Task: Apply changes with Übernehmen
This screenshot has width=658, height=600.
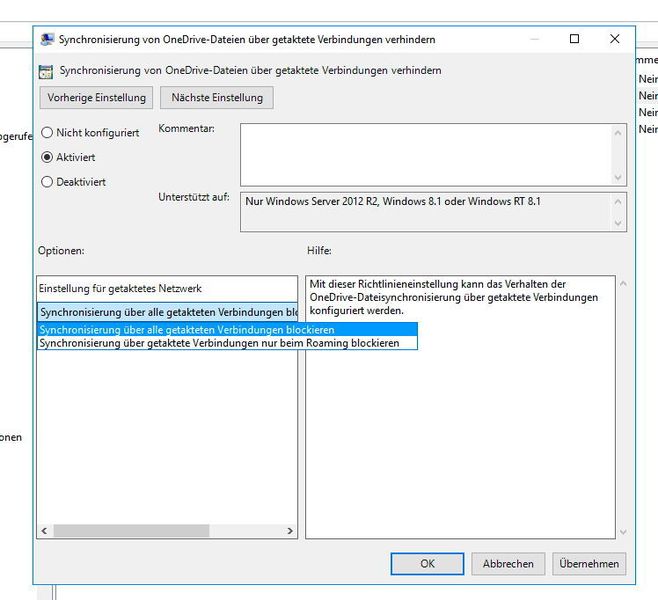Action: [x=589, y=563]
